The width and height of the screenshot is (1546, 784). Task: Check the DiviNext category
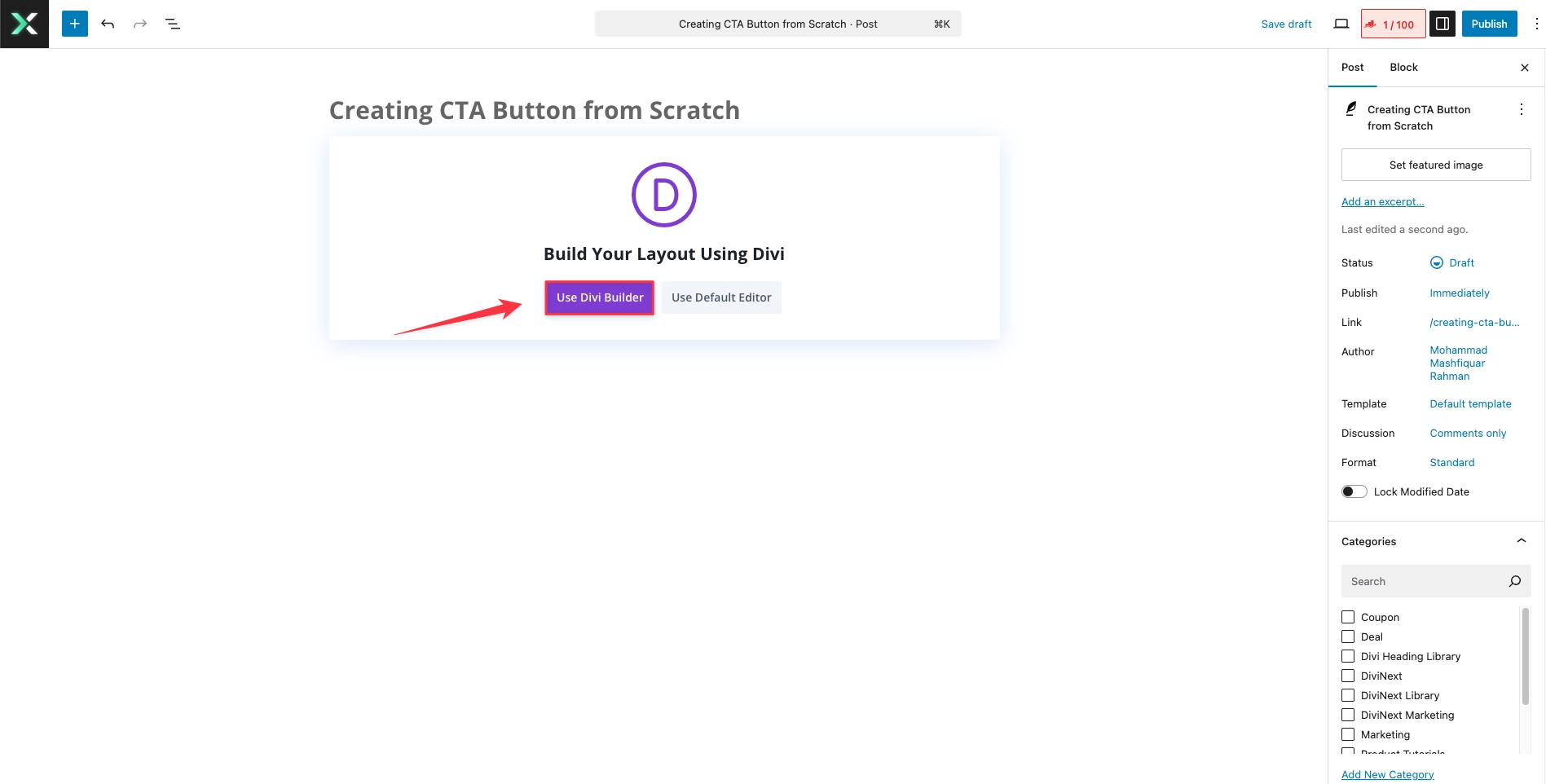coord(1348,676)
